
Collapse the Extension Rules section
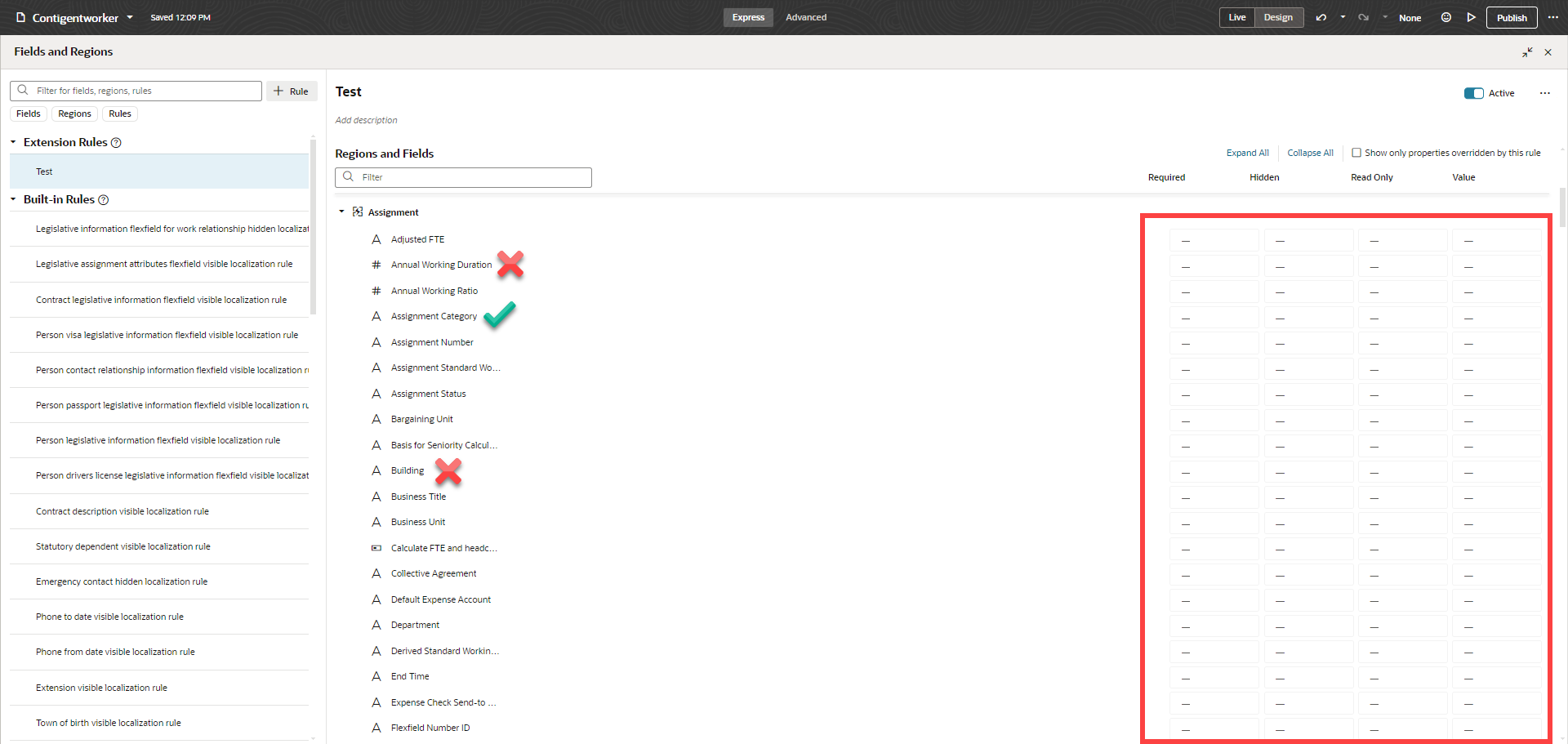tap(13, 141)
